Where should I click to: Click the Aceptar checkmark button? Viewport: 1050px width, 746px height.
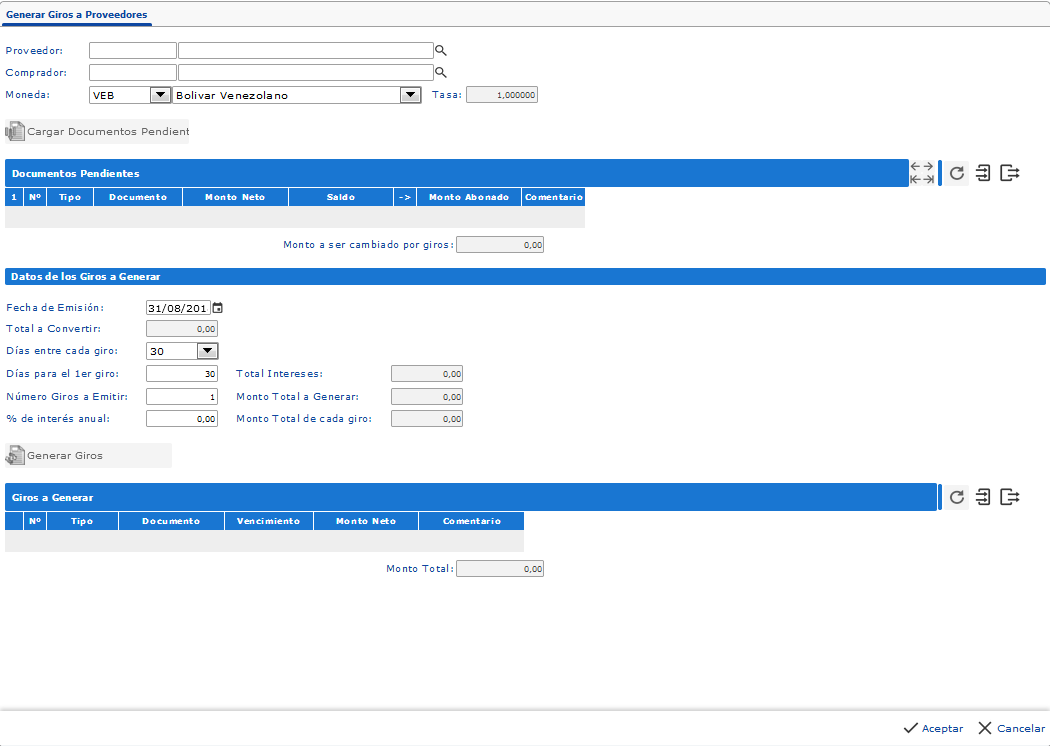[x=933, y=728]
